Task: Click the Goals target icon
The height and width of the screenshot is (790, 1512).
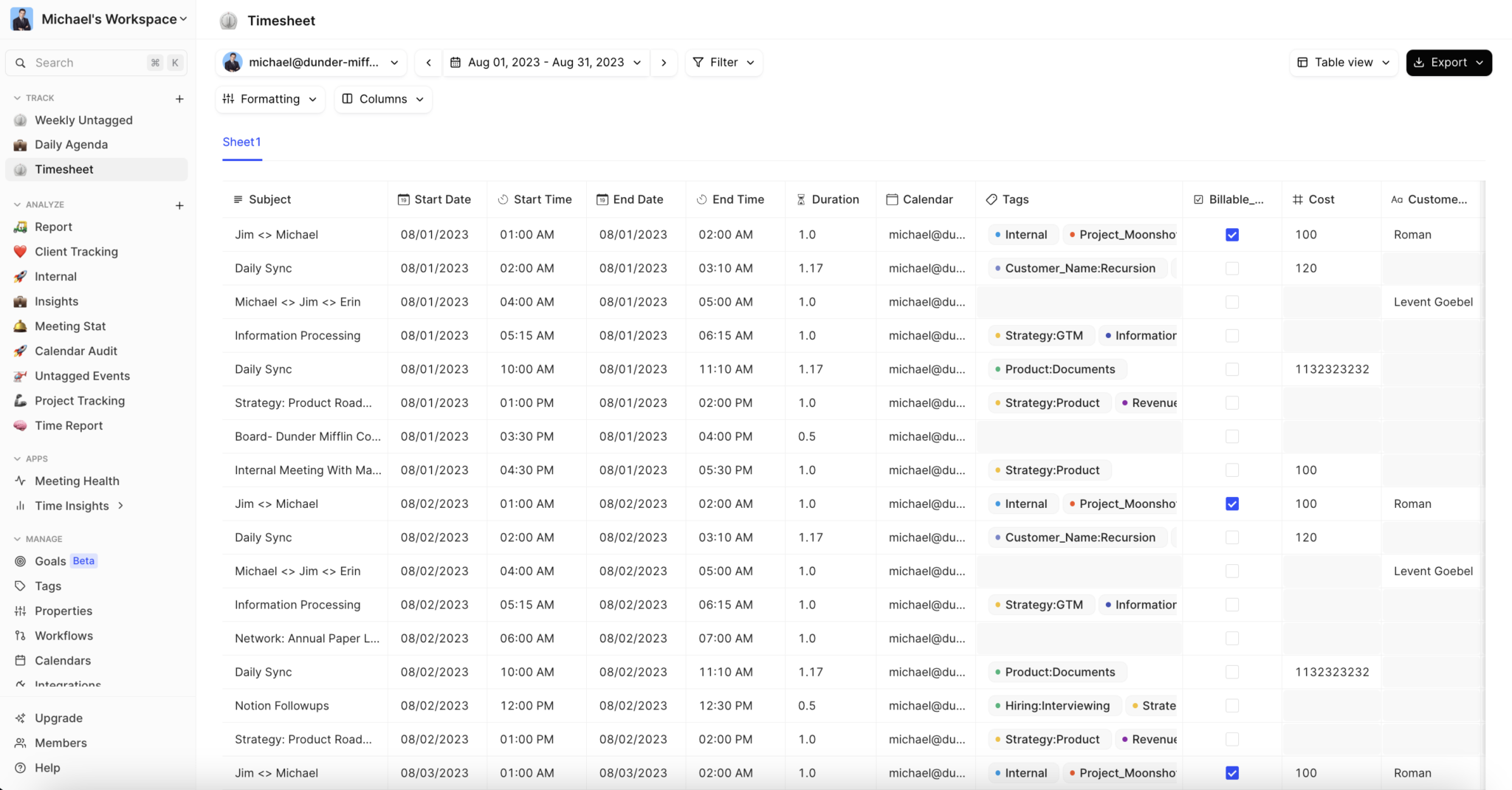Action: (20, 561)
